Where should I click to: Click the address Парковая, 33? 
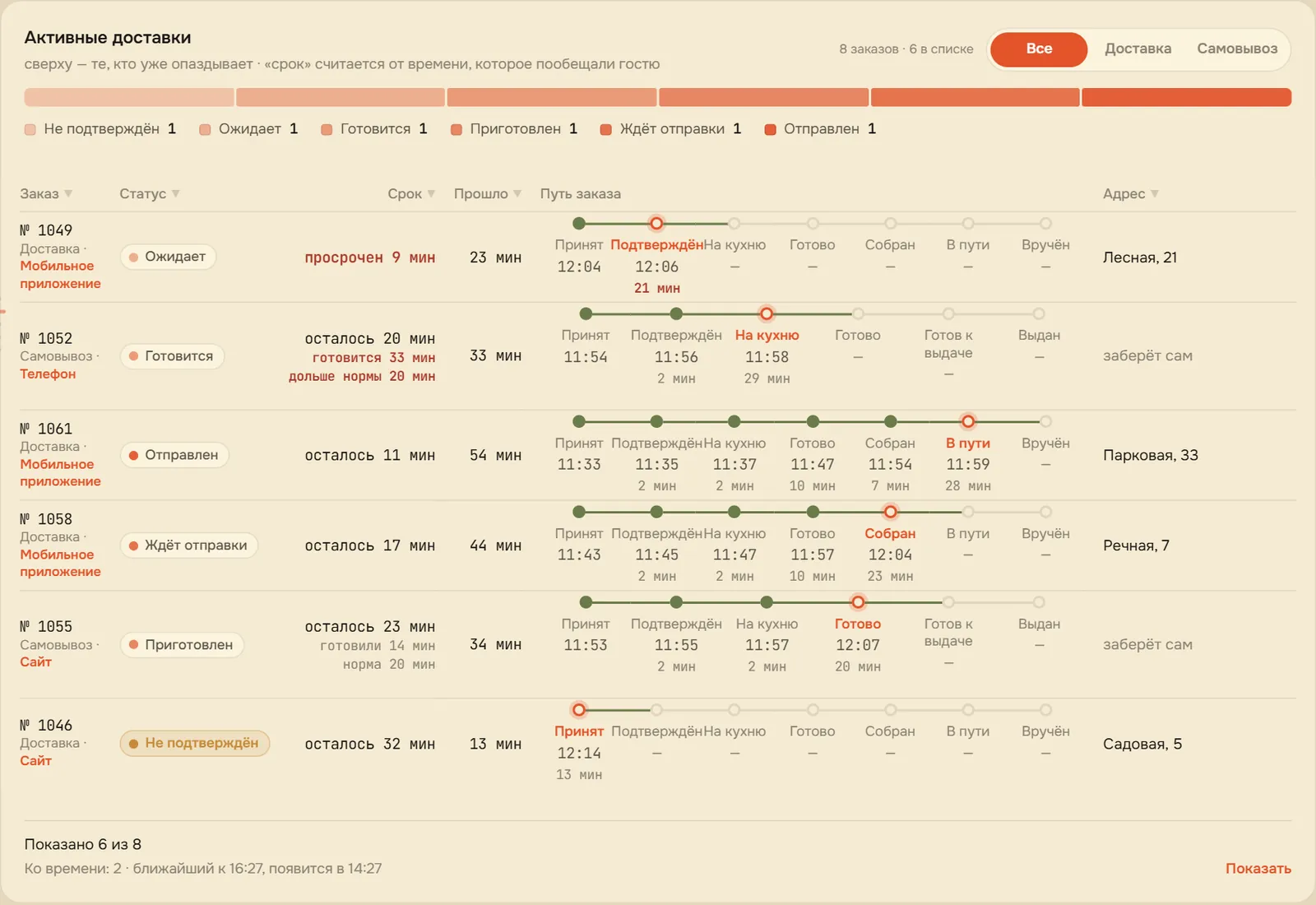(1151, 455)
